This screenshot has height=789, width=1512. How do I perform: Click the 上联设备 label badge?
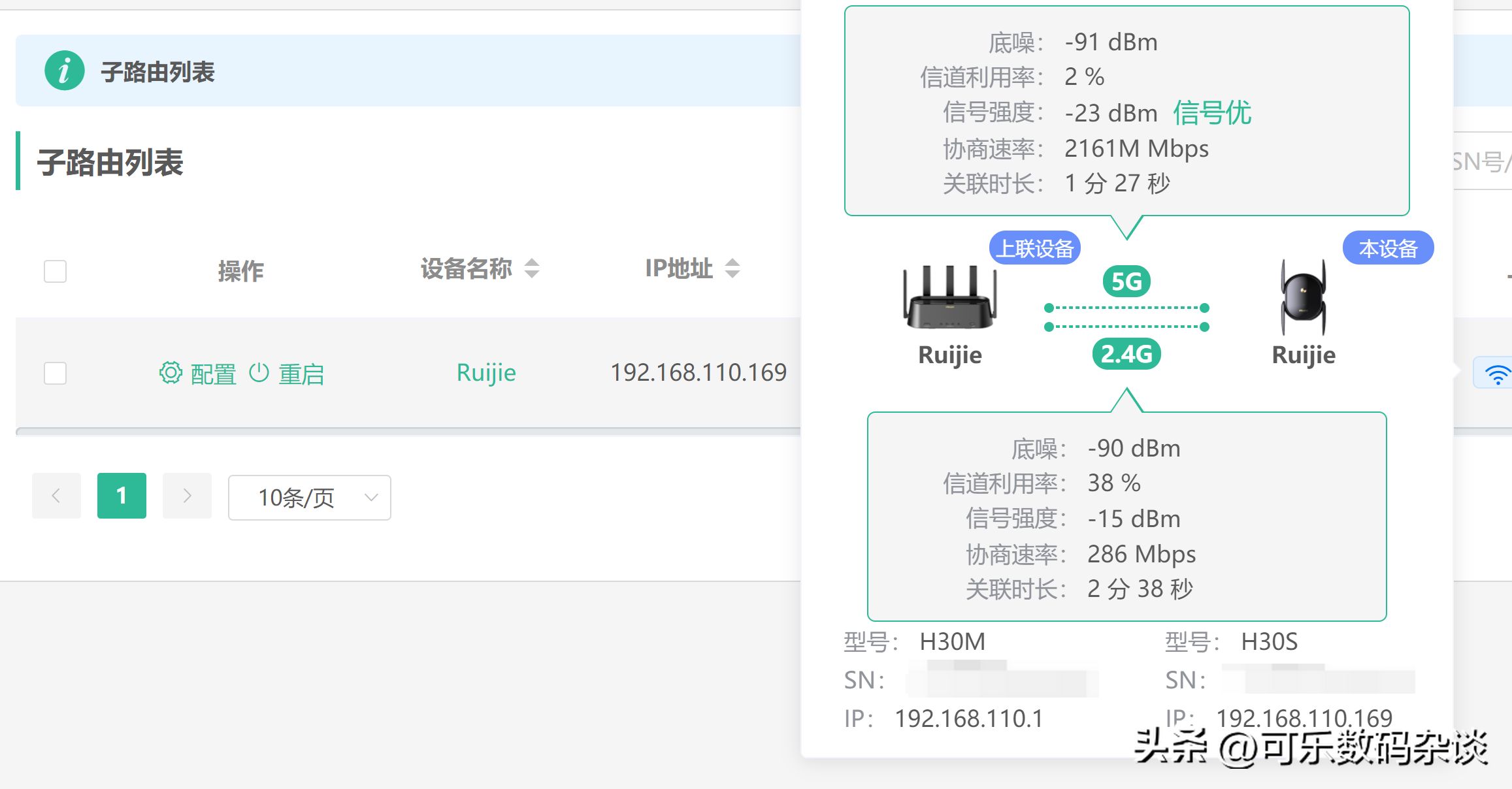(x=1035, y=248)
